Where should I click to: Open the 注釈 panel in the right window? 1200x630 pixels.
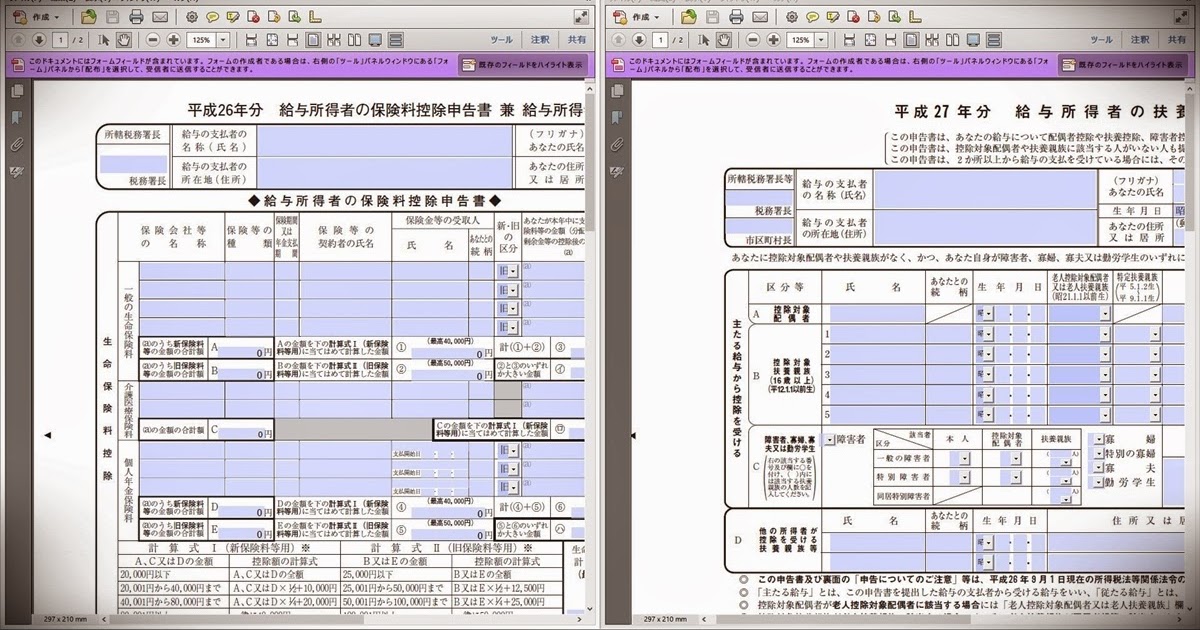(x=1139, y=40)
